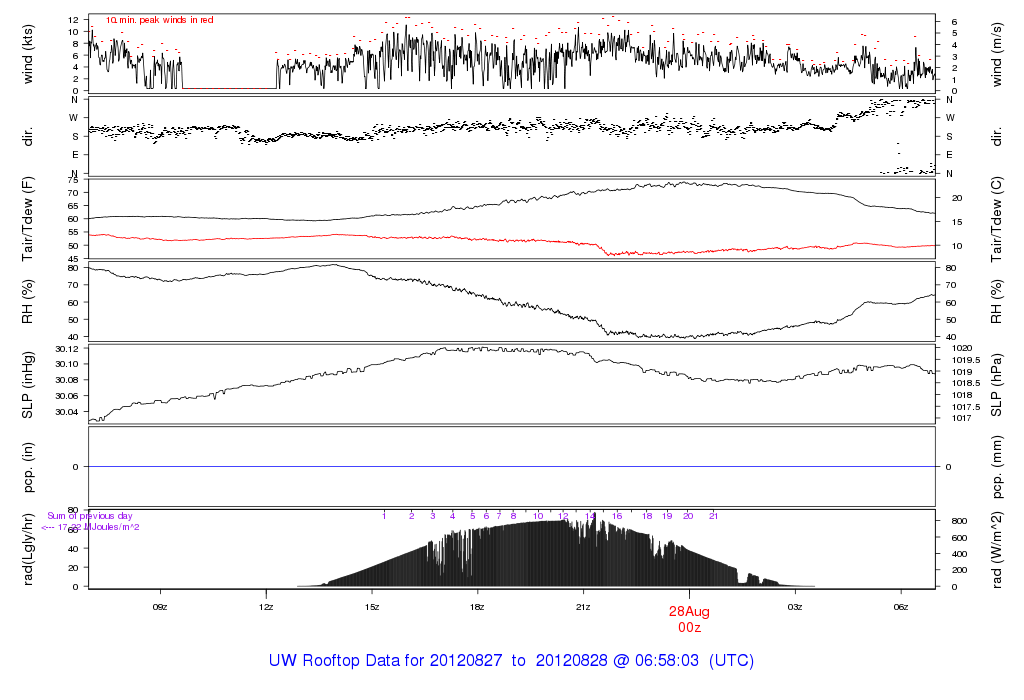Click the "SLP (inHg)" axis label
Viewport: 1024px width, 700px height.
pyautogui.click(x=28, y=385)
